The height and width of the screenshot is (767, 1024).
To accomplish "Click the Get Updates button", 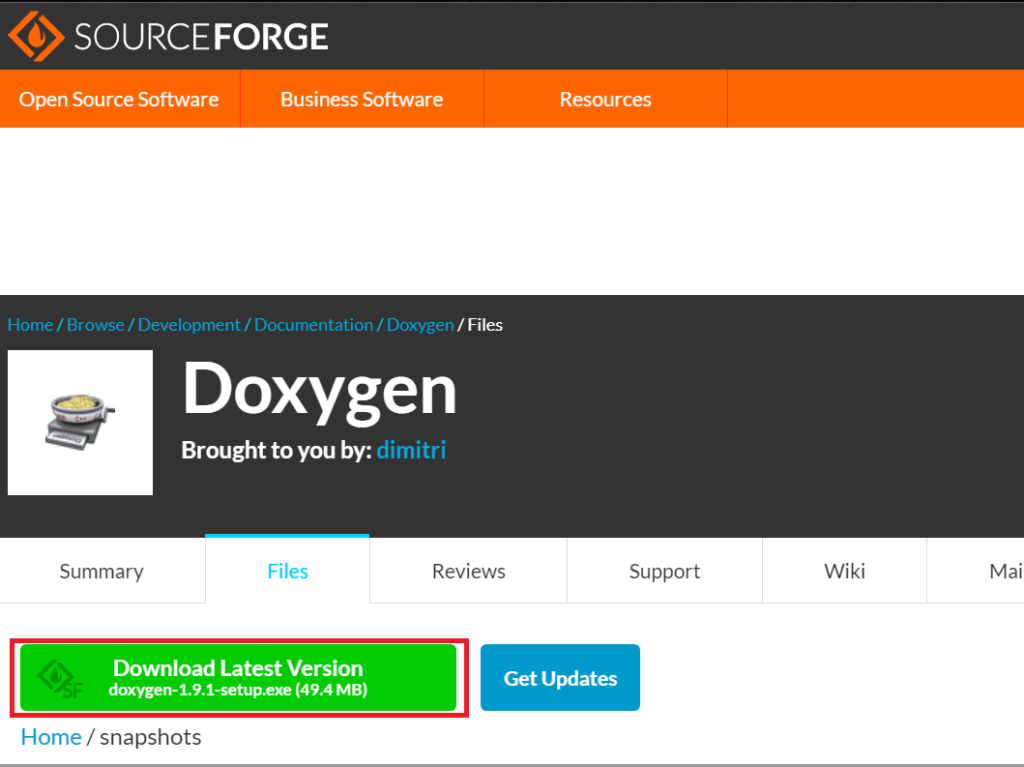I will [560, 678].
